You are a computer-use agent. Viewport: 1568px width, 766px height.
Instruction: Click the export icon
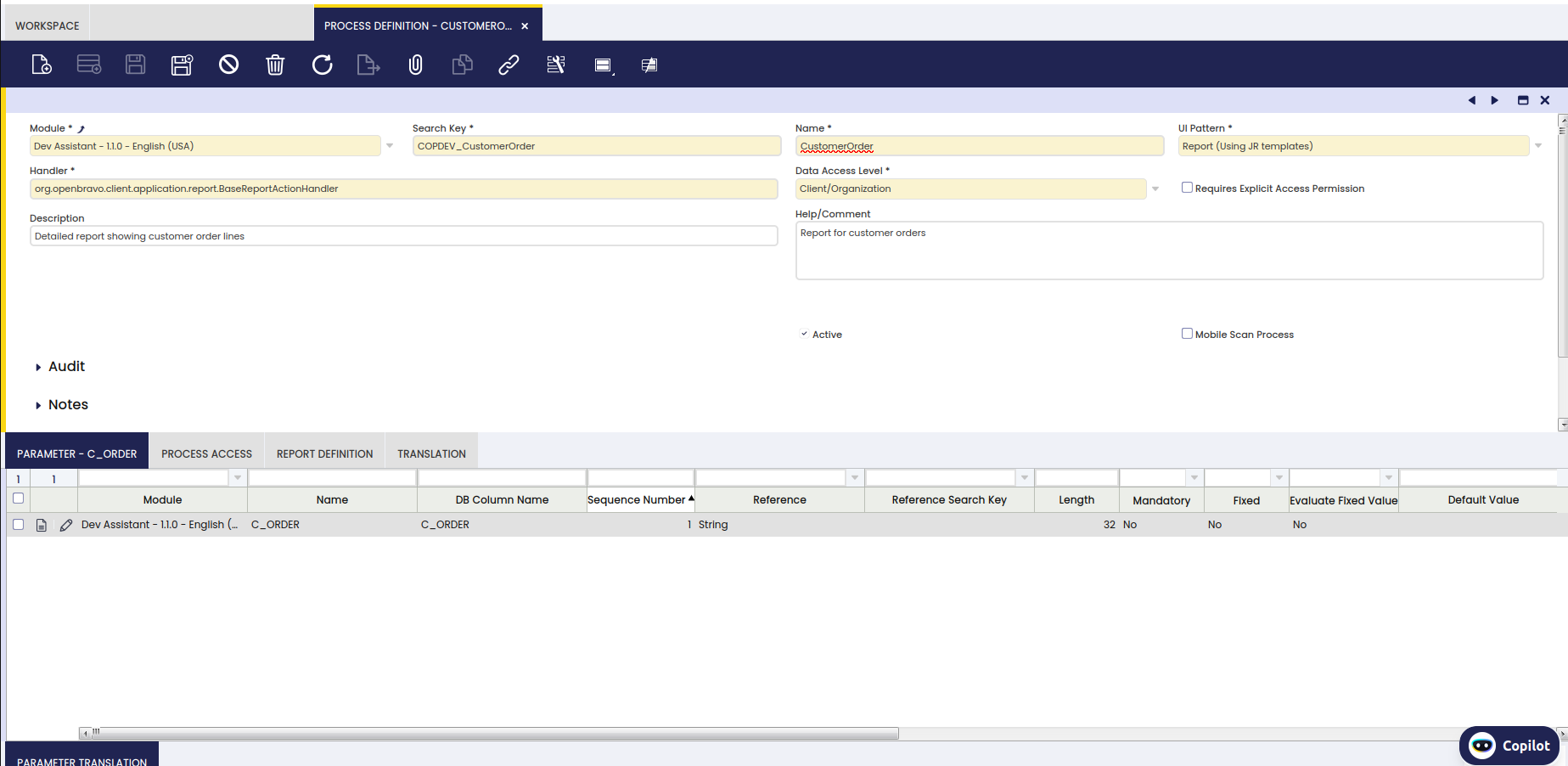pos(368,65)
